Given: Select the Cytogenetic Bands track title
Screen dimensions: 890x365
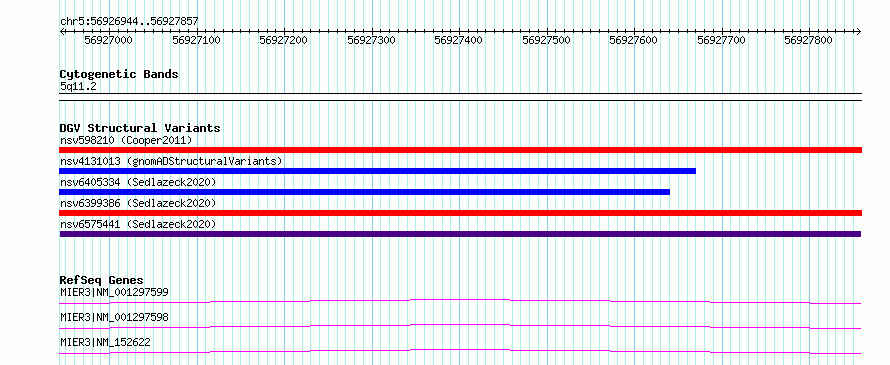Looking at the screenshot, I should (119, 74).
